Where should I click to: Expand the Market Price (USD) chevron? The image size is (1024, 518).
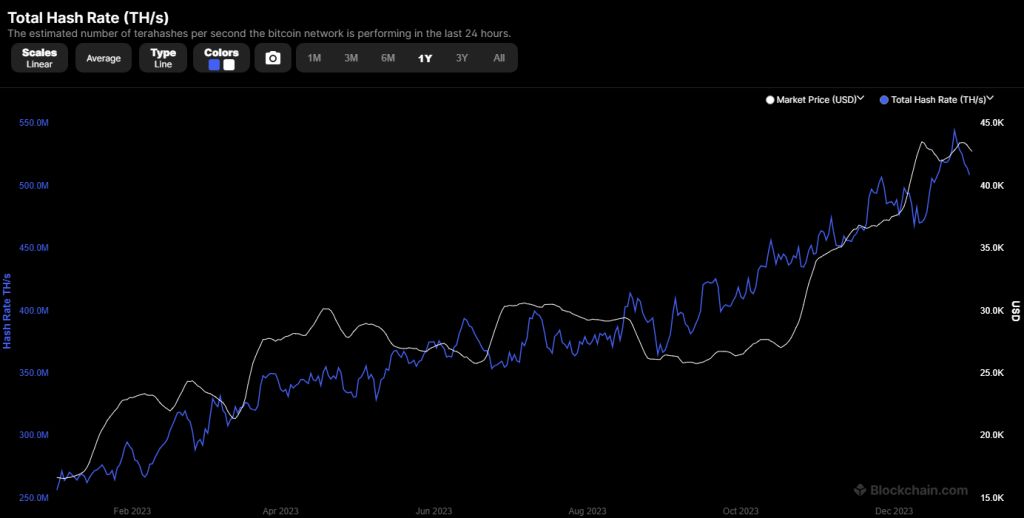pos(861,99)
